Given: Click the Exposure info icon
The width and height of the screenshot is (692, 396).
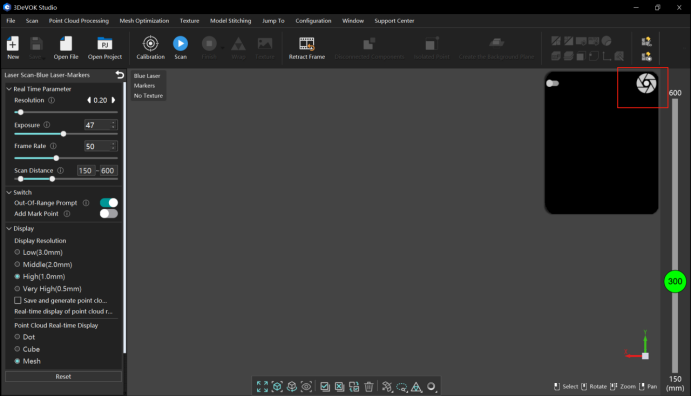Looking at the screenshot, I should 47,125.
